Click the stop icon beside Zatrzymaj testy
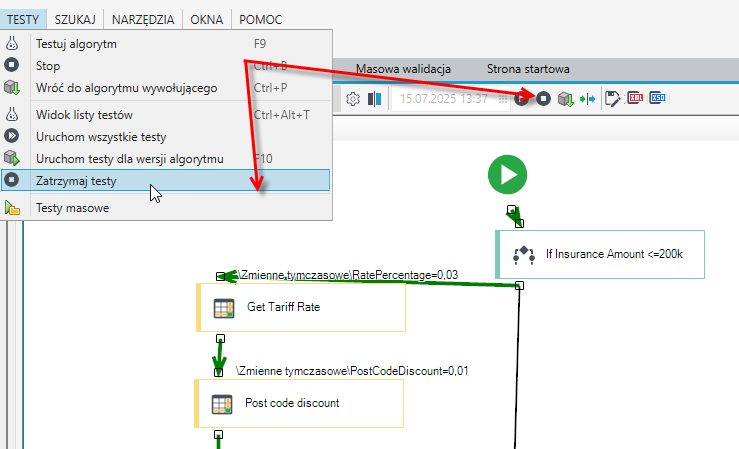 (x=12, y=180)
